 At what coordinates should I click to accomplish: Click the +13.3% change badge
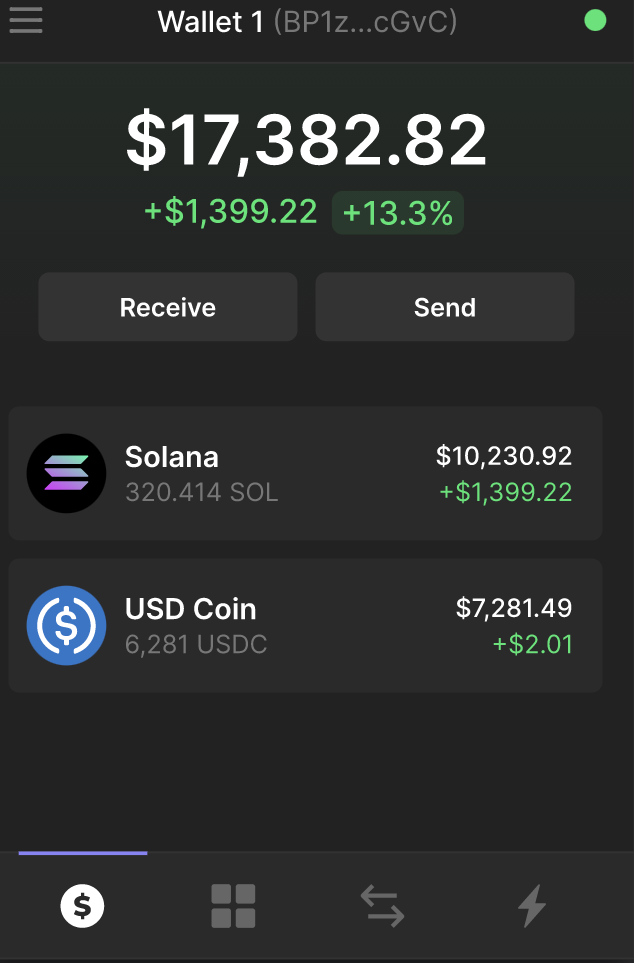[397, 212]
